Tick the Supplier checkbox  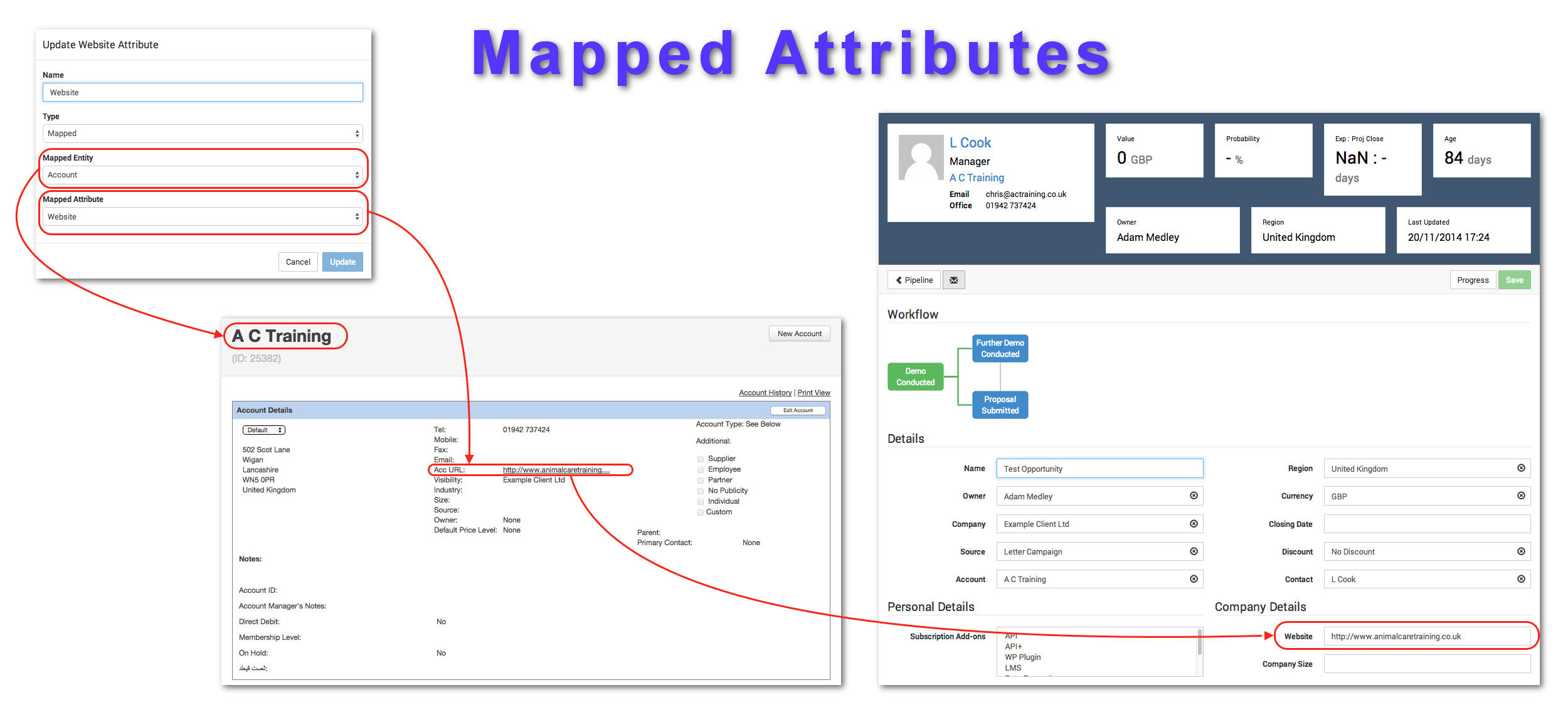[x=701, y=459]
